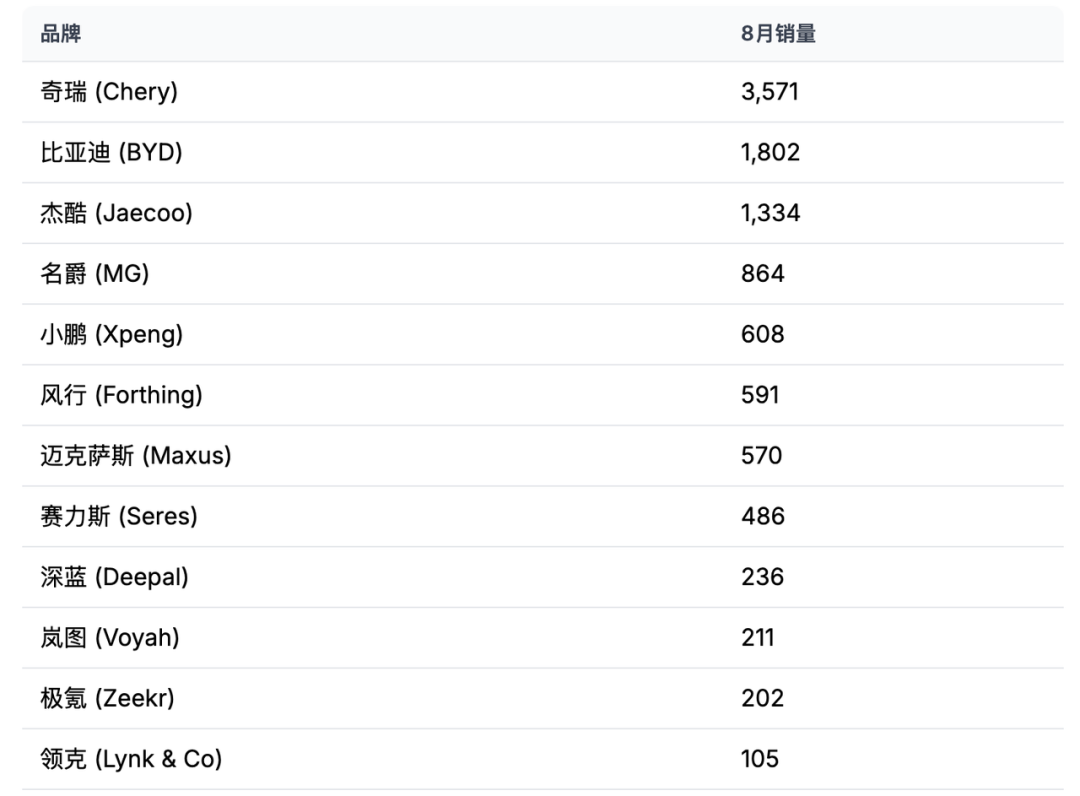Select the 风行 (Forthing) brand cell
Screen dimensions: 1080x796
121,395
